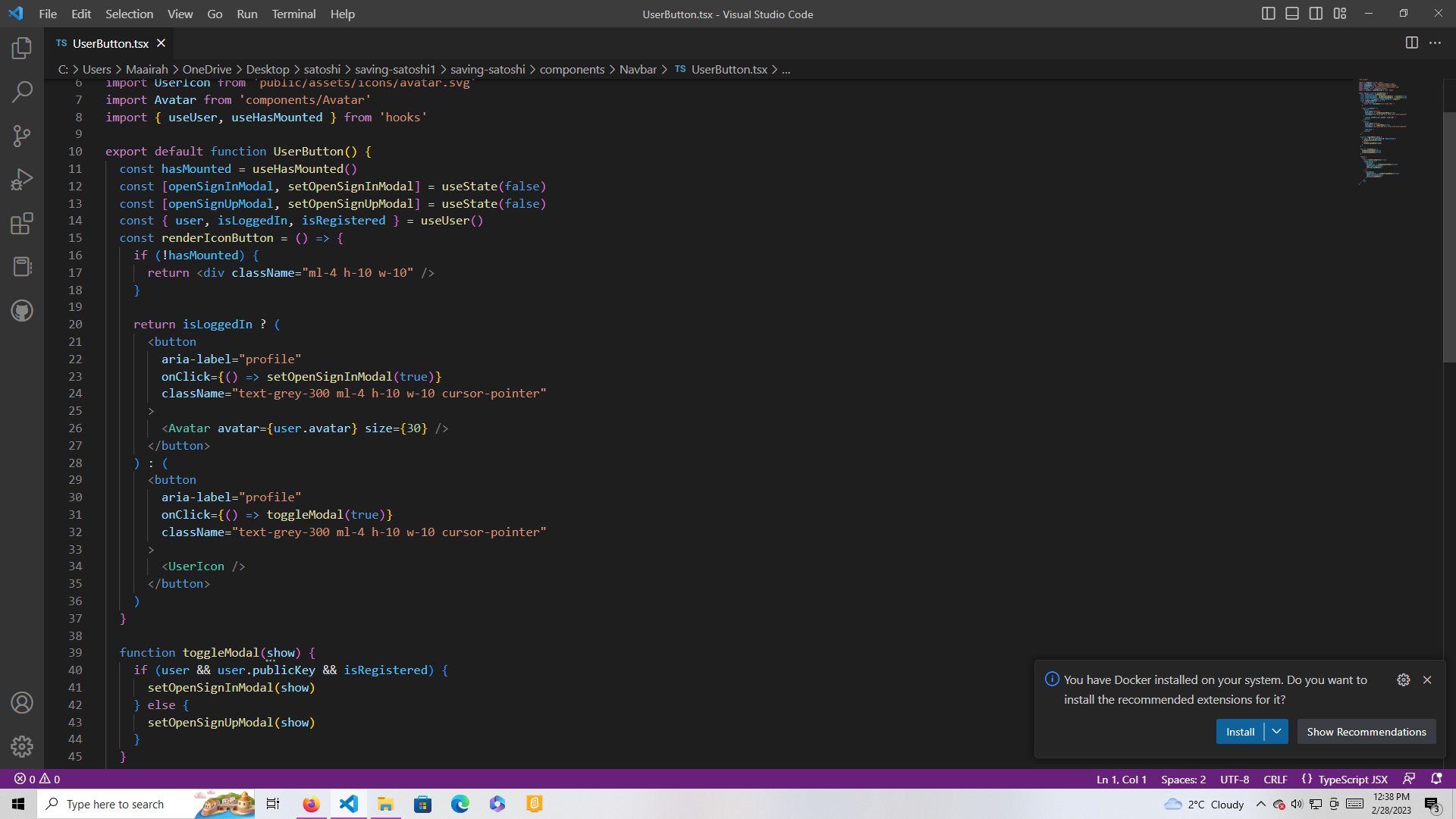Open the More Actions editor menu
The width and height of the screenshot is (1456, 819).
(x=1436, y=42)
